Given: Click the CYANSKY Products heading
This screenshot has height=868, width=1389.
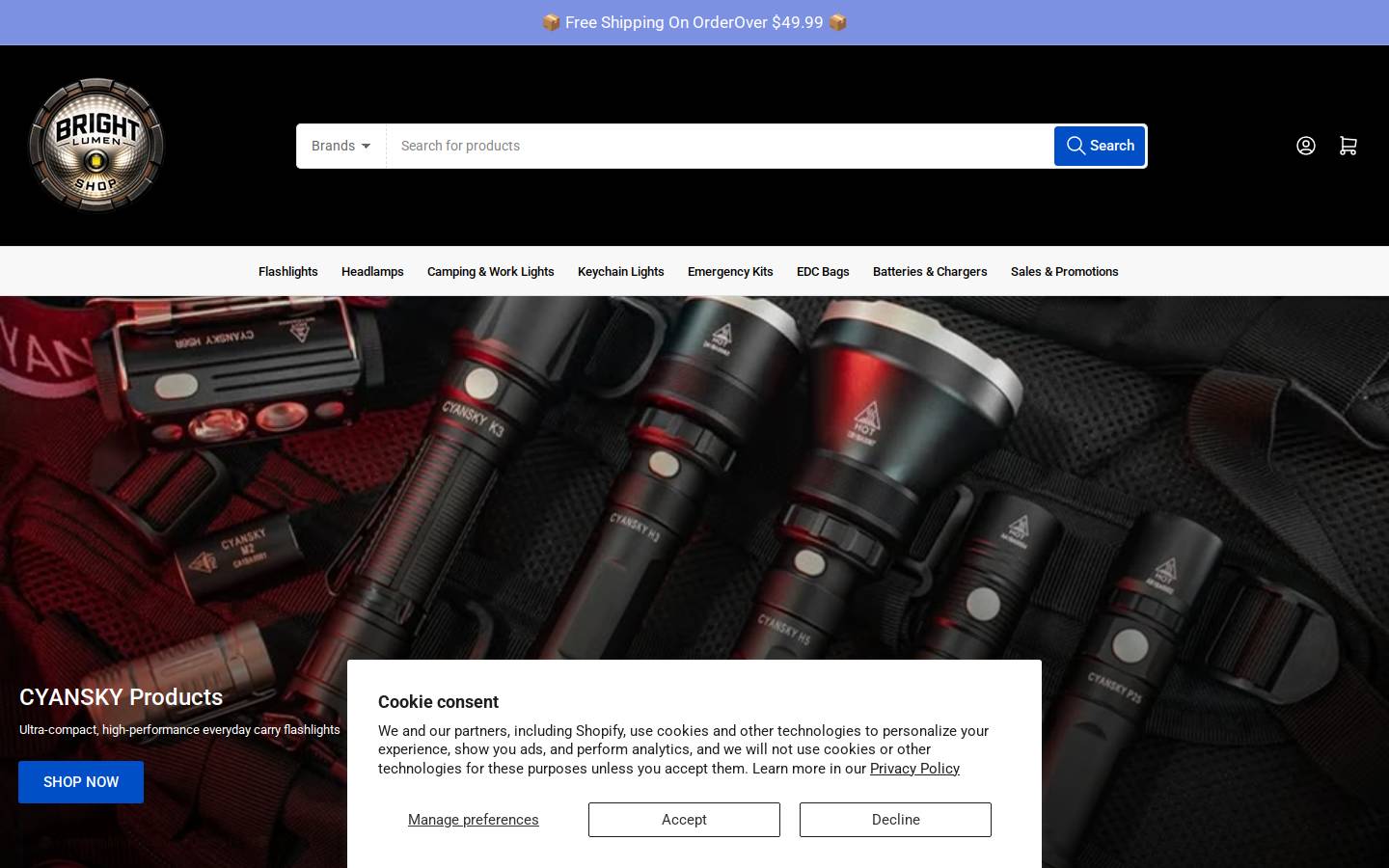Looking at the screenshot, I should 121,697.
